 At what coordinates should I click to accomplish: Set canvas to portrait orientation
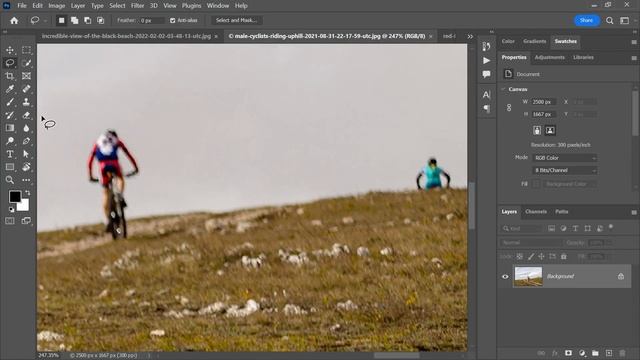point(537,131)
